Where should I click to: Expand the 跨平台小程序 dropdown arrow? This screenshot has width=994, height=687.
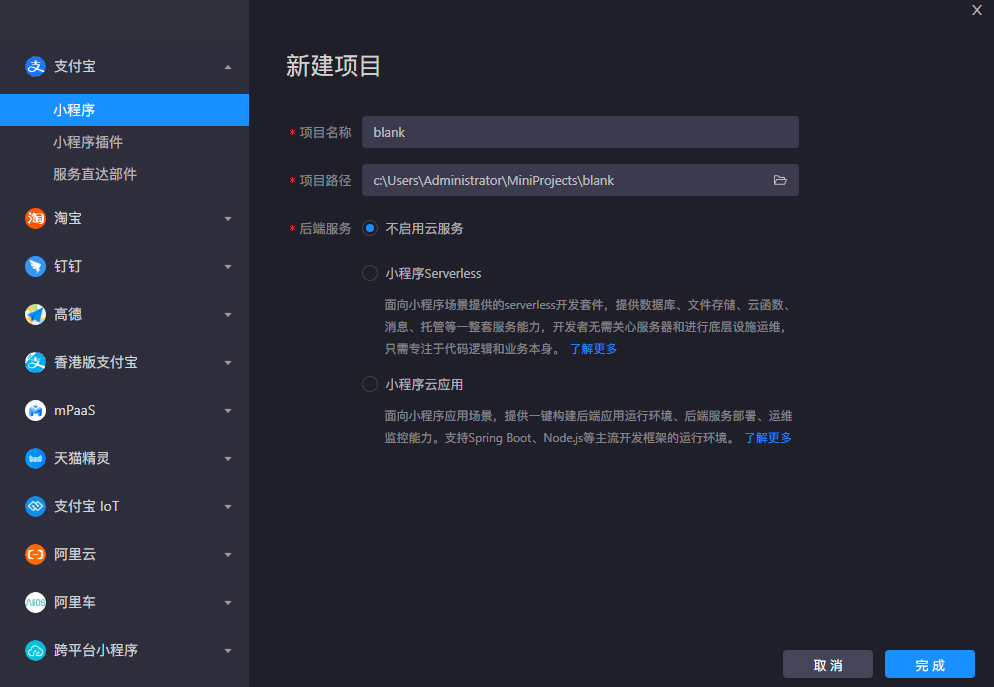(x=228, y=651)
